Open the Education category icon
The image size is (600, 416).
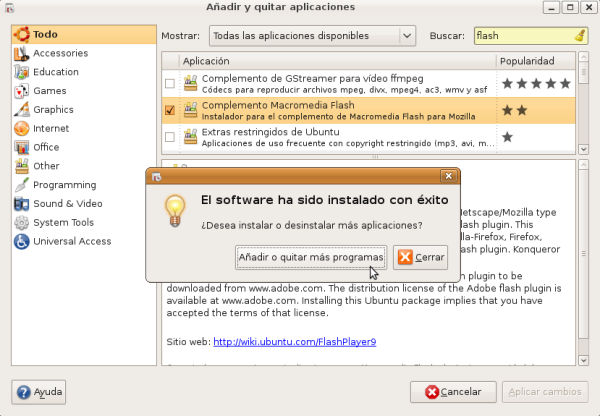click(x=21, y=72)
